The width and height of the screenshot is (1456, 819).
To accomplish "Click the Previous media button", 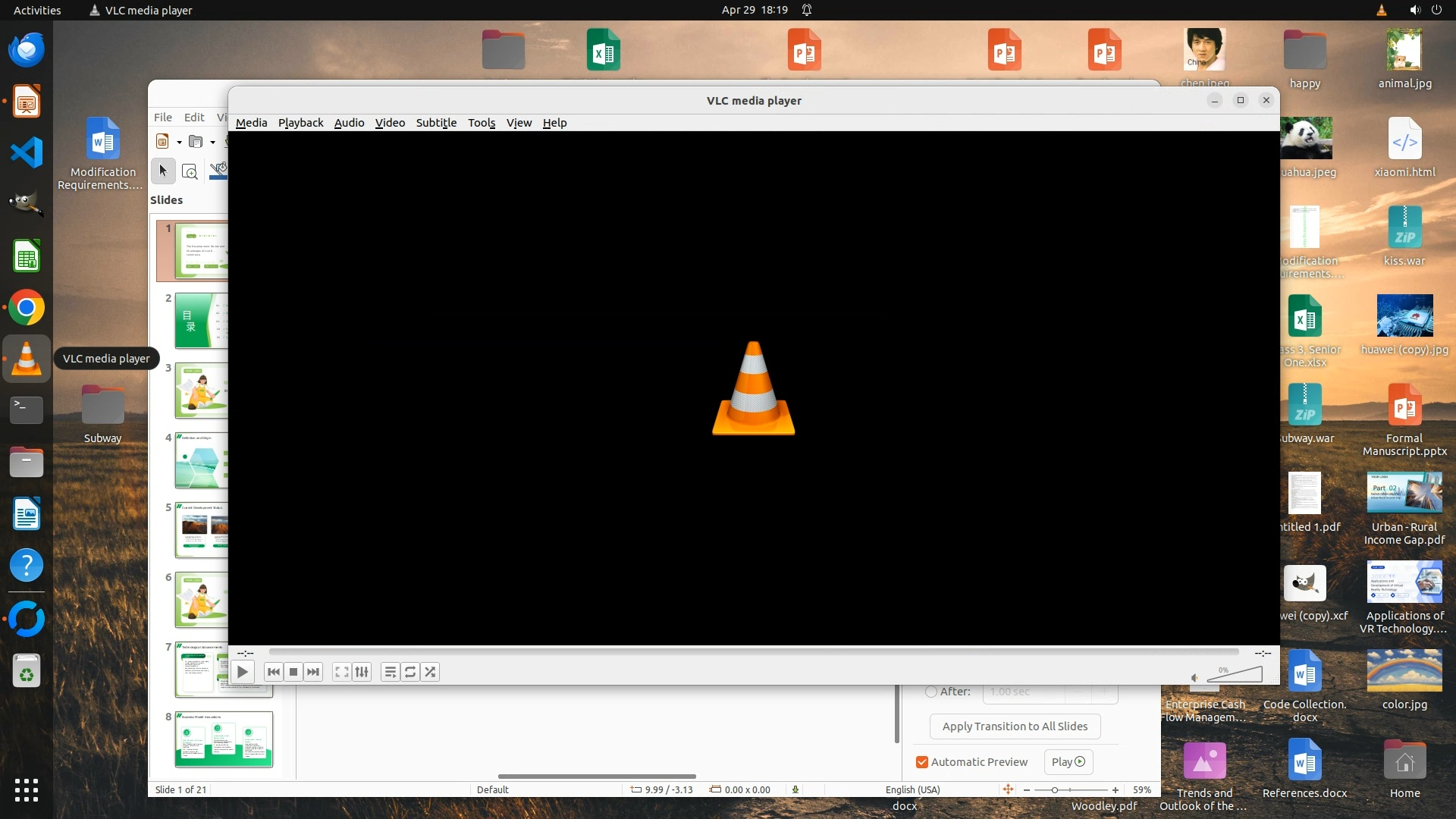I will pos(274,672).
